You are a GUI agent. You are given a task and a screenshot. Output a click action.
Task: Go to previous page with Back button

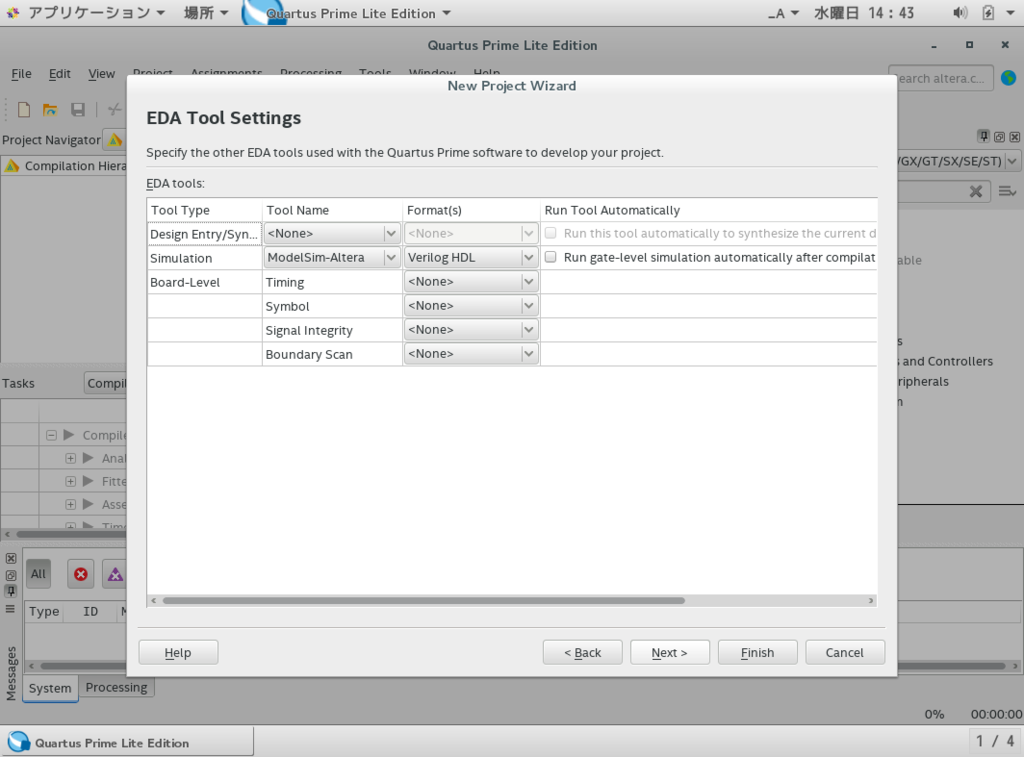[x=583, y=652]
